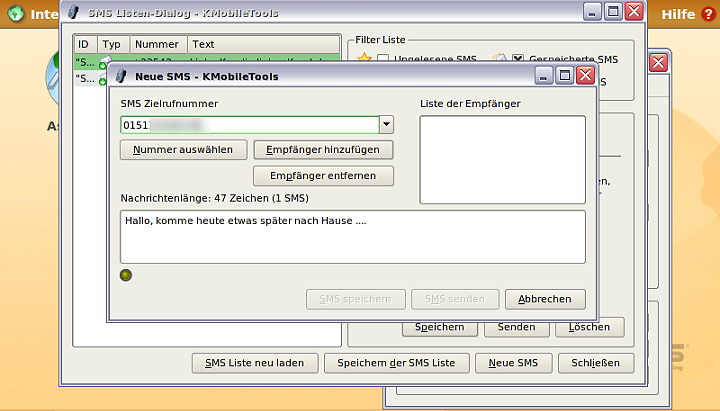Click the SMS speichern button
Viewport: 720px width, 411px height.
click(355, 299)
